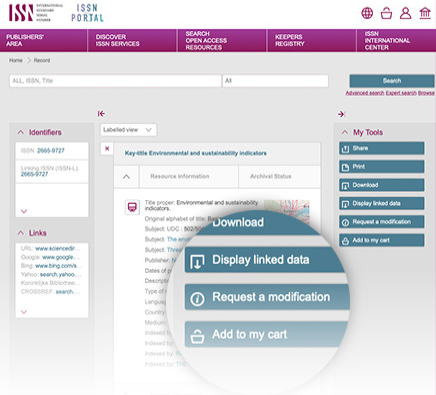Image resolution: width=436 pixels, height=395 pixels.
Task: Collapse the My Tools section
Action: click(345, 132)
